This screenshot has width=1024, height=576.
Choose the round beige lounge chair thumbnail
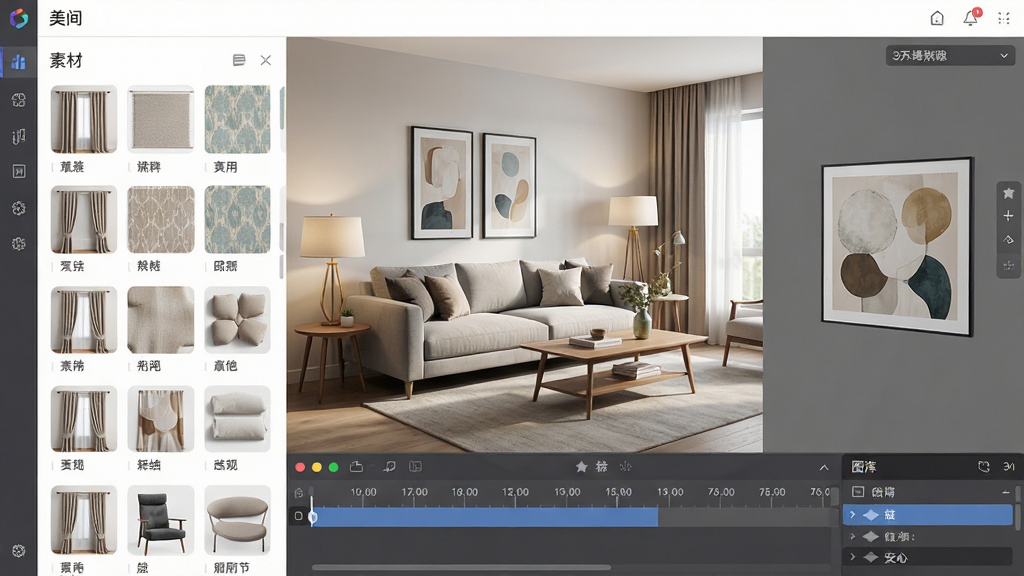point(237,520)
